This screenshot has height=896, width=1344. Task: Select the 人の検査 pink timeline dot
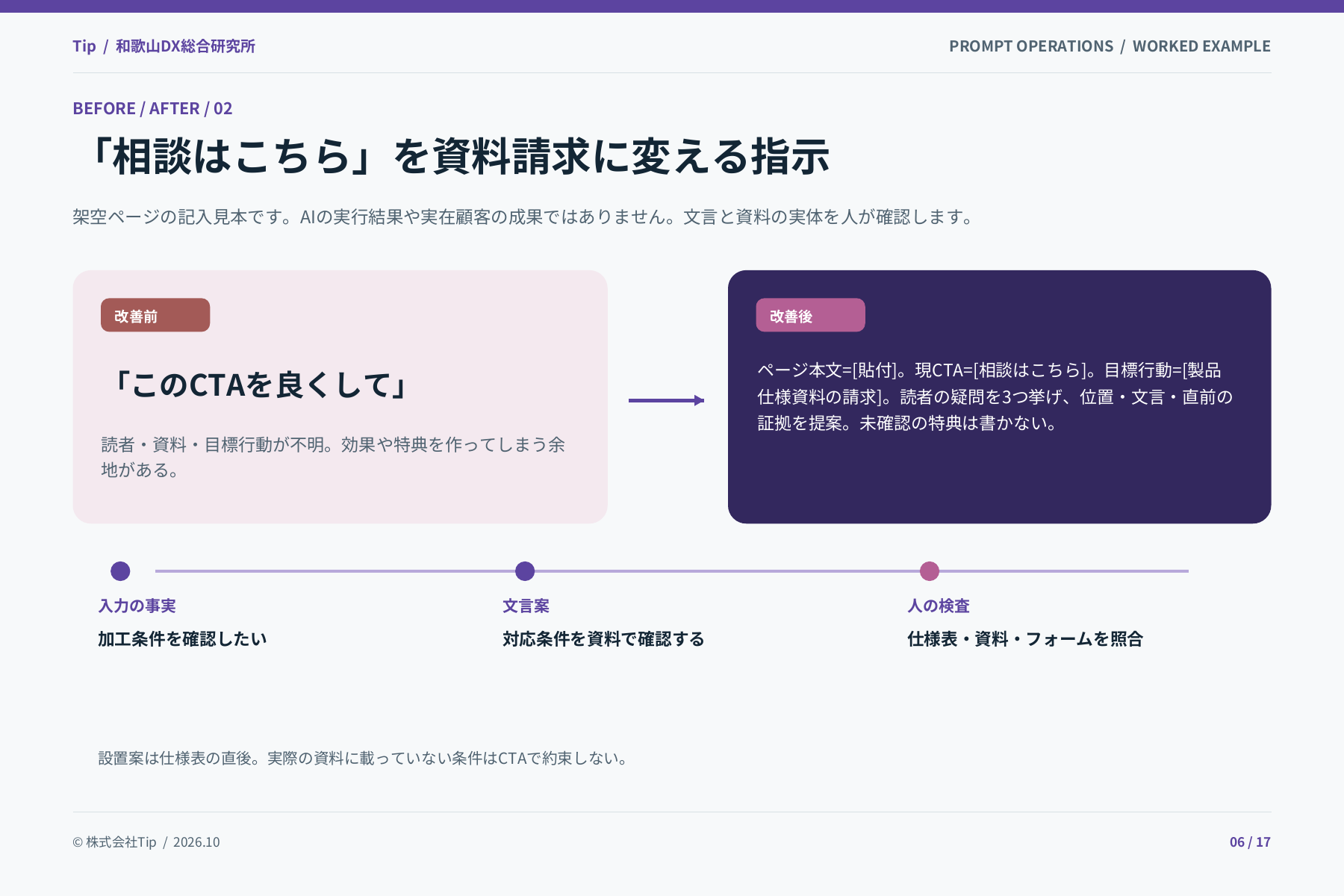(930, 571)
